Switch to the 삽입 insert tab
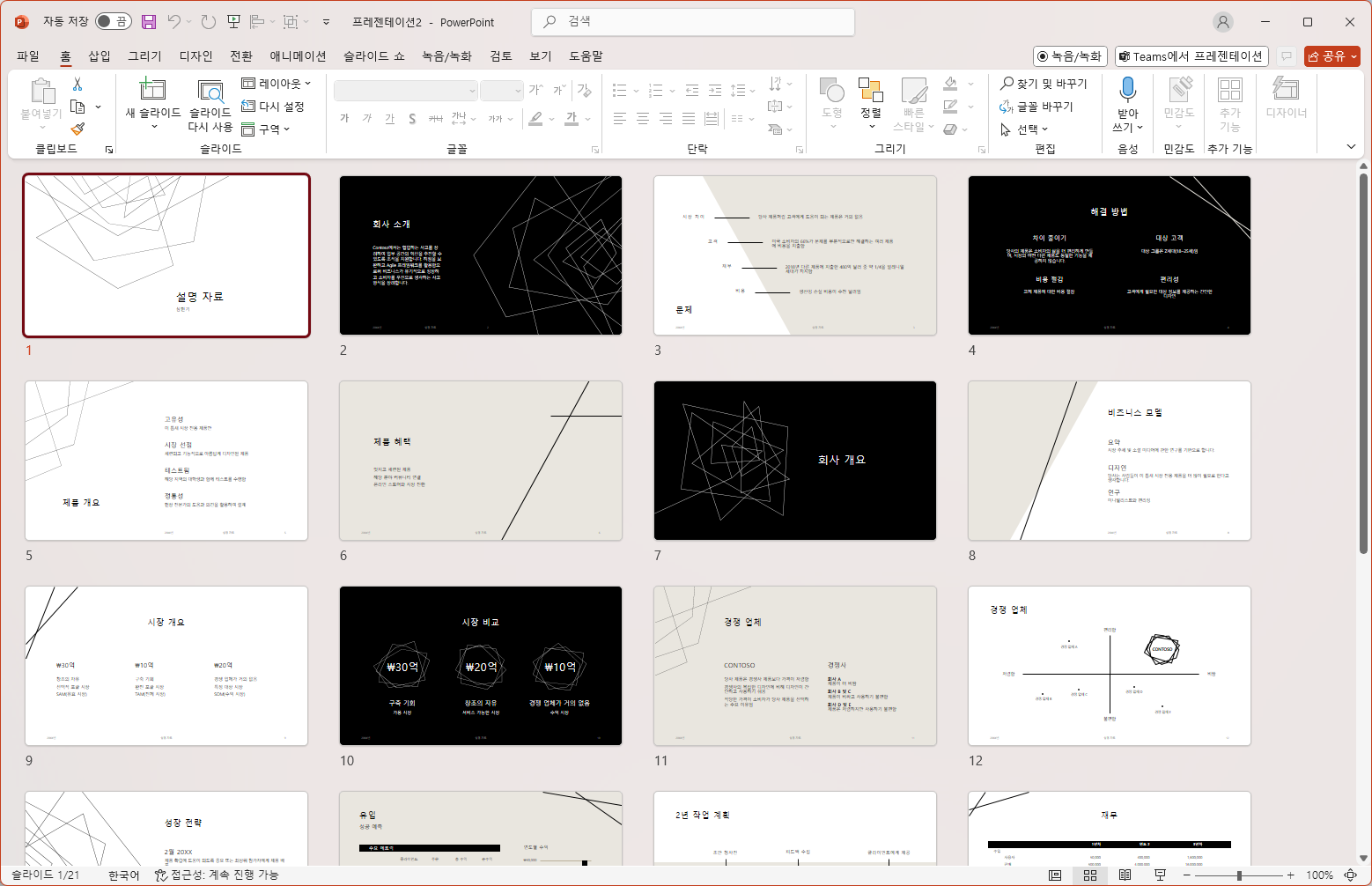Viewport: 1372px width, 886px height. (x=100, y=55)
